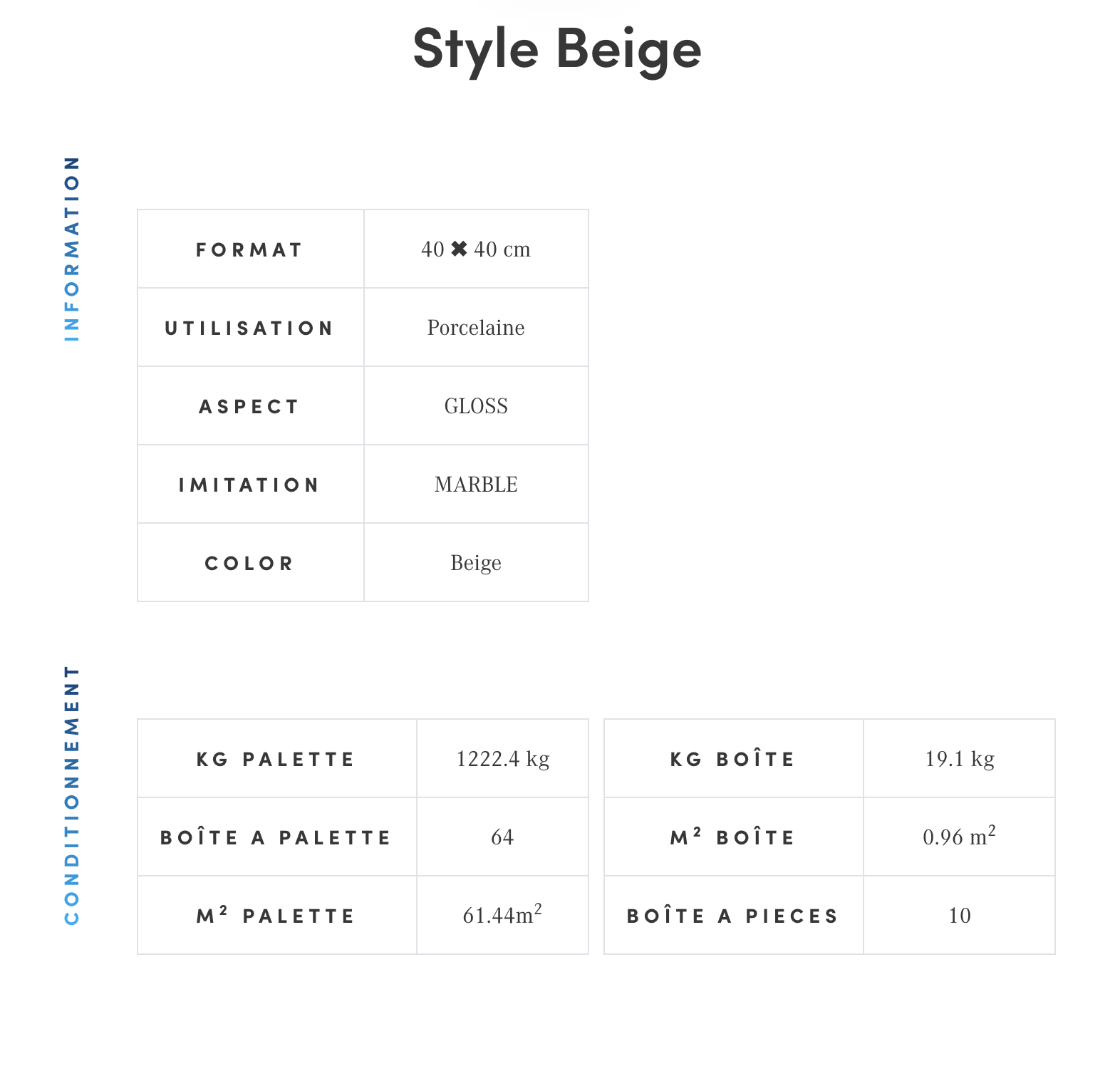Click the IMITATION row label
The width and height of the screenshot is (1120, 1076).
[249, 485]
